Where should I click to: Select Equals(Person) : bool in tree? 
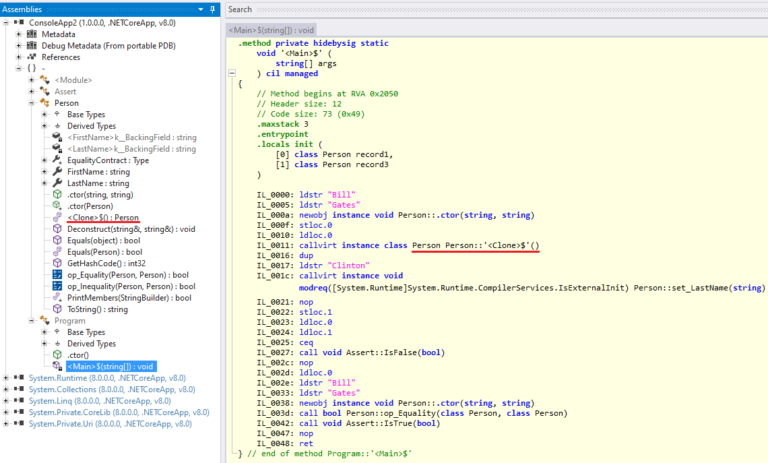click(104, 252)
